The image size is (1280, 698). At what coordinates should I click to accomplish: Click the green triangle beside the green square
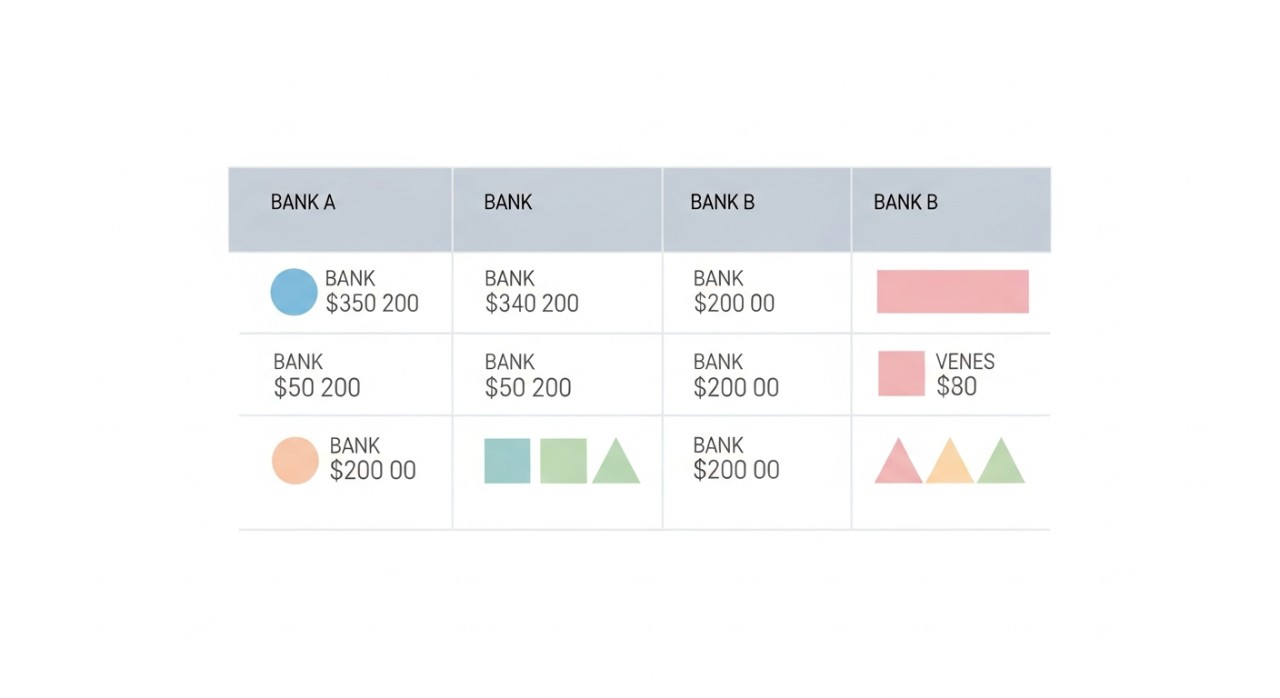[x=616, y=464]
